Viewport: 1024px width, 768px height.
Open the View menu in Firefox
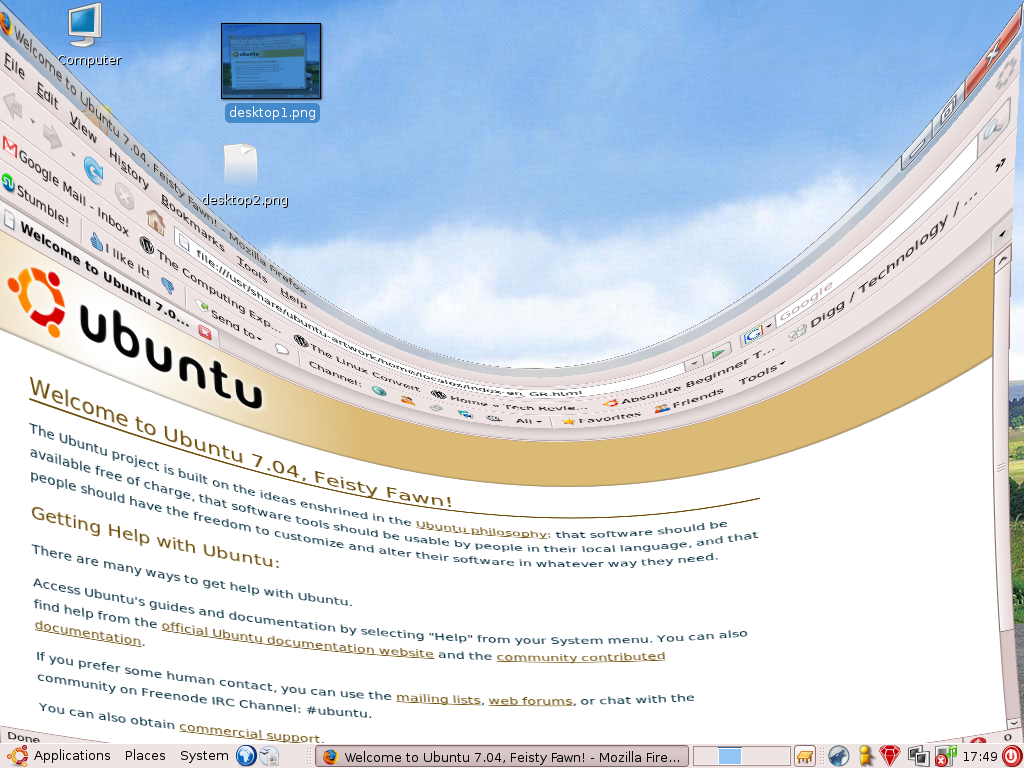(x=83, y=126)
